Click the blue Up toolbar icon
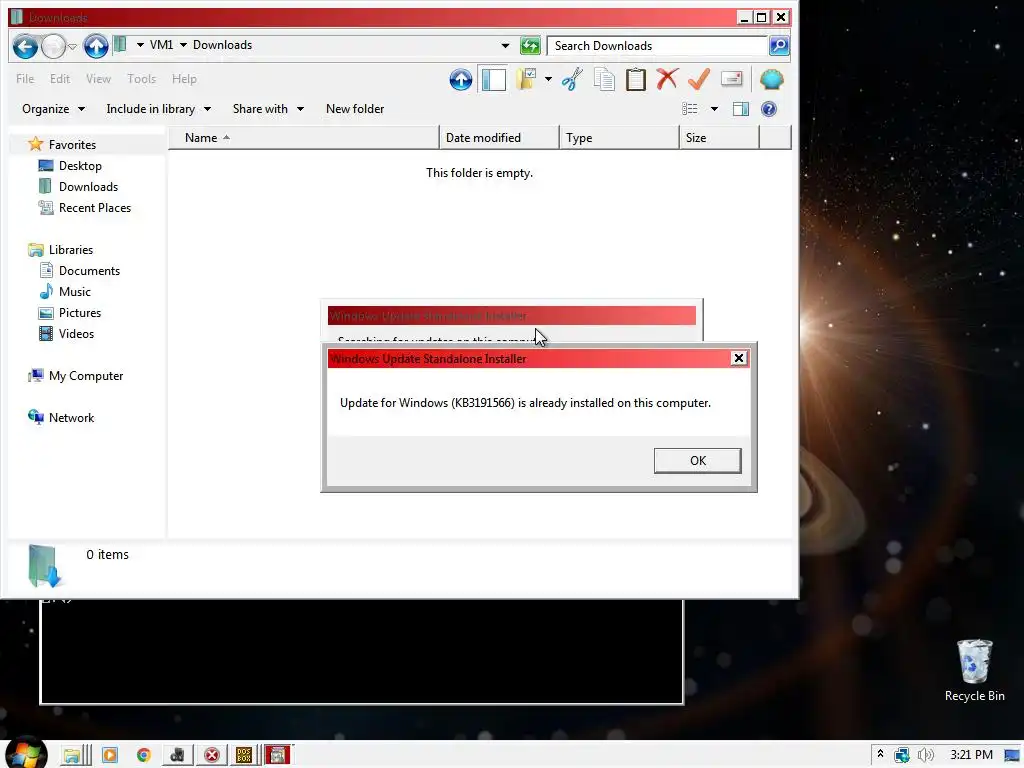 460,80
